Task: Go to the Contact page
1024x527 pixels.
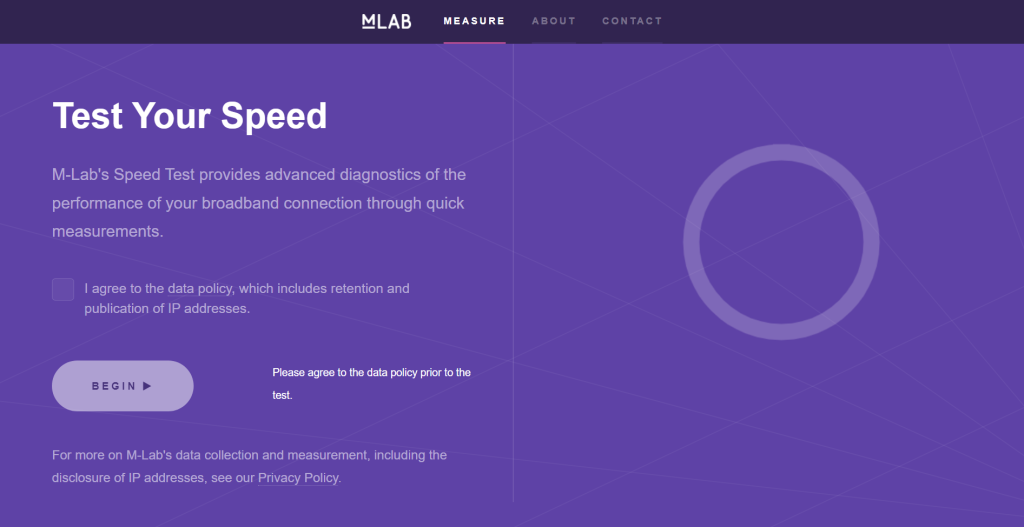Action: click(632, 21)
